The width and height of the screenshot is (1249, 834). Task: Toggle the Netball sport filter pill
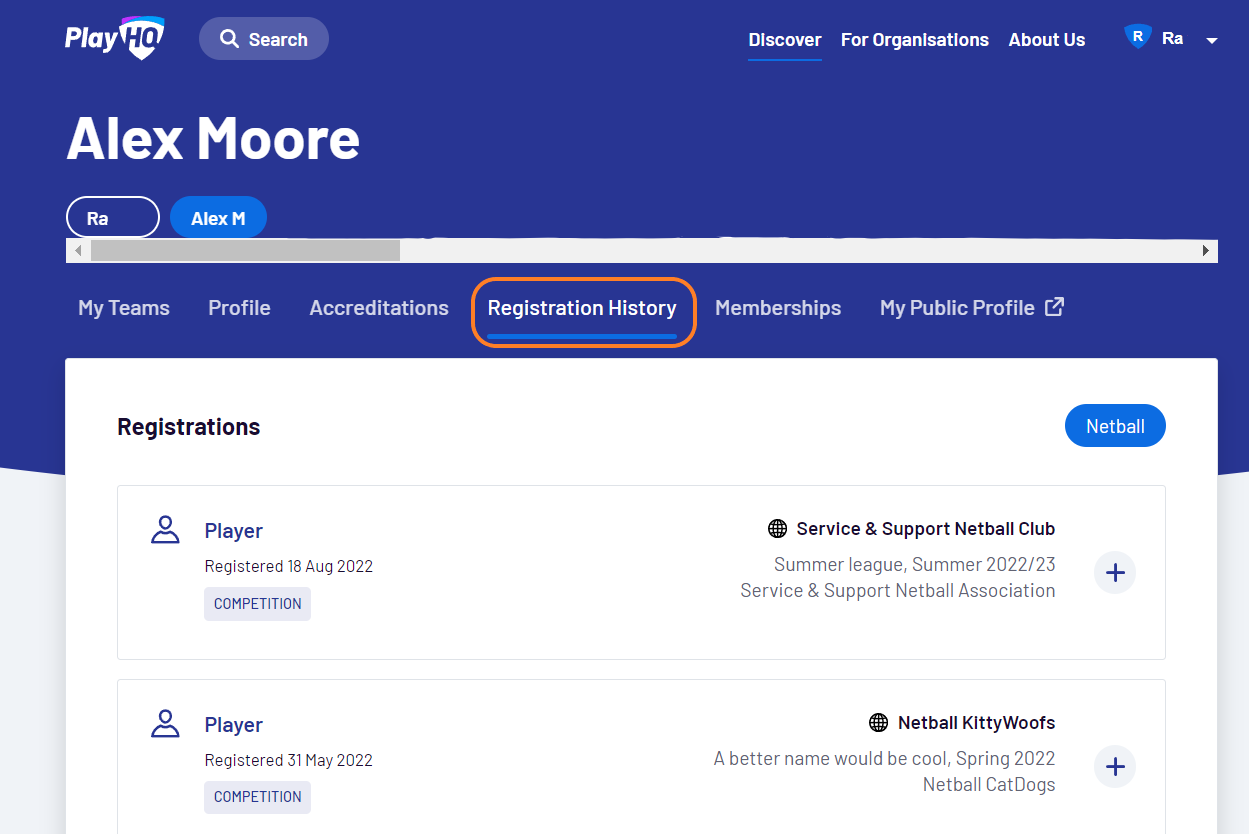pos(1115,425)
